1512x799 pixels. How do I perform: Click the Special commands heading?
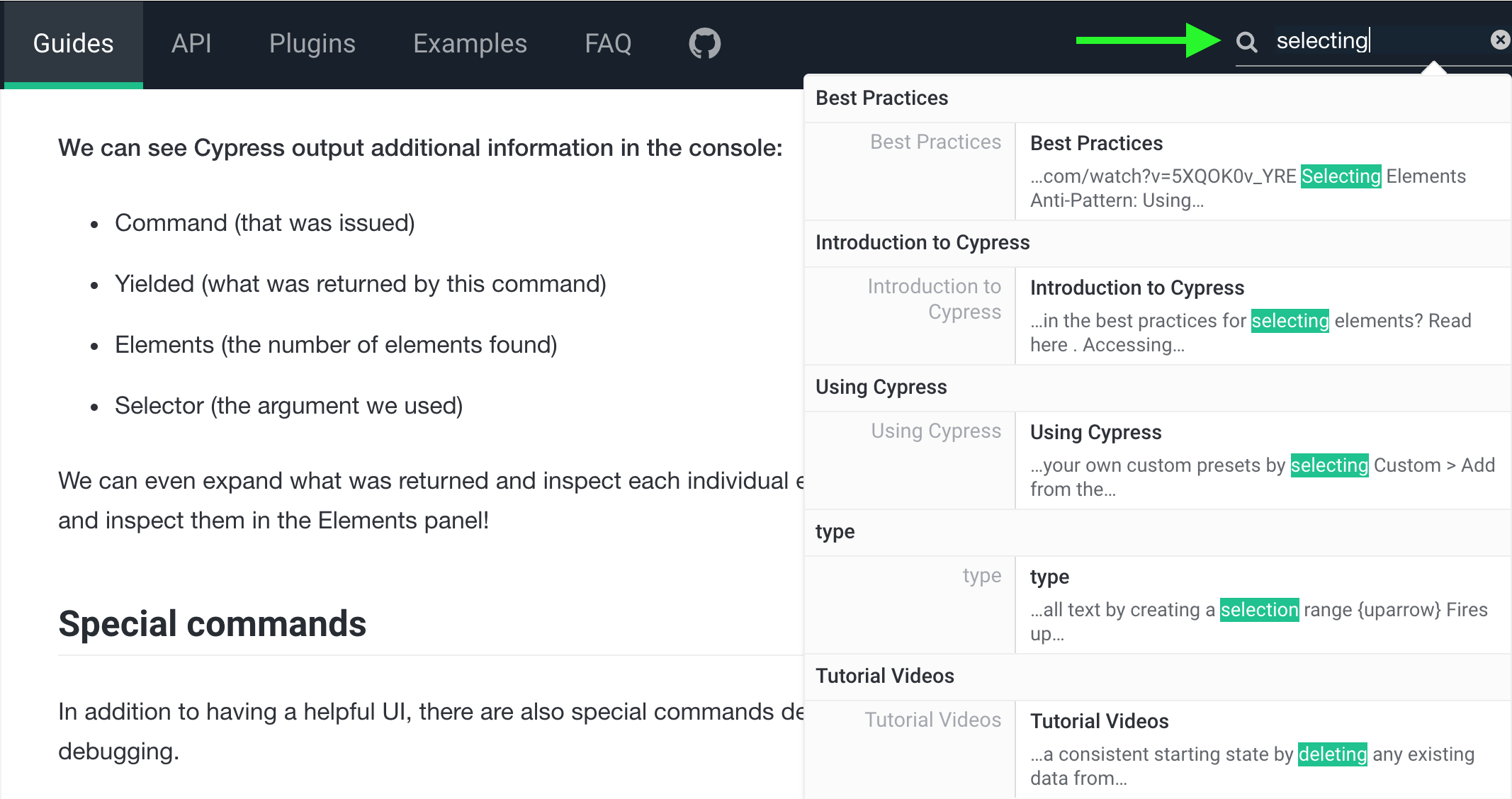[x=212, y=624]
